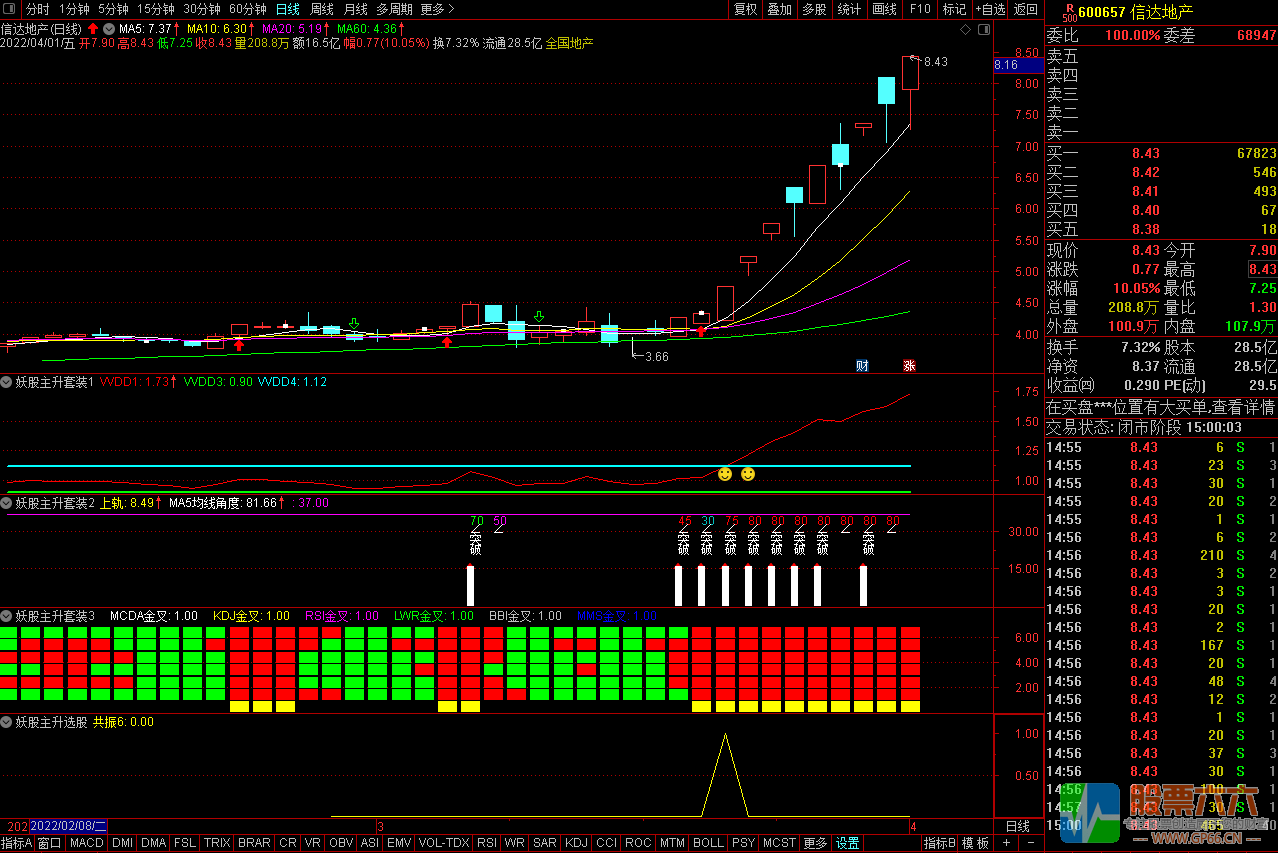Select the OBV indicator tab

point(341,843)
